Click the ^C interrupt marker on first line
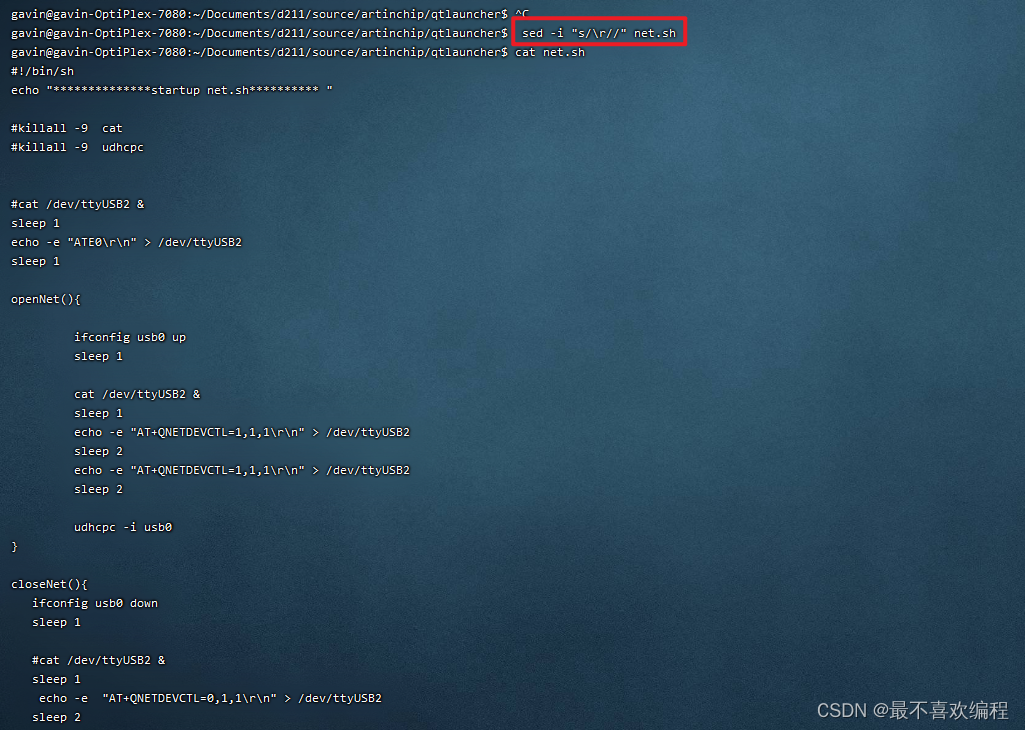Screen dimensions: 1025x730 (521, 13)
